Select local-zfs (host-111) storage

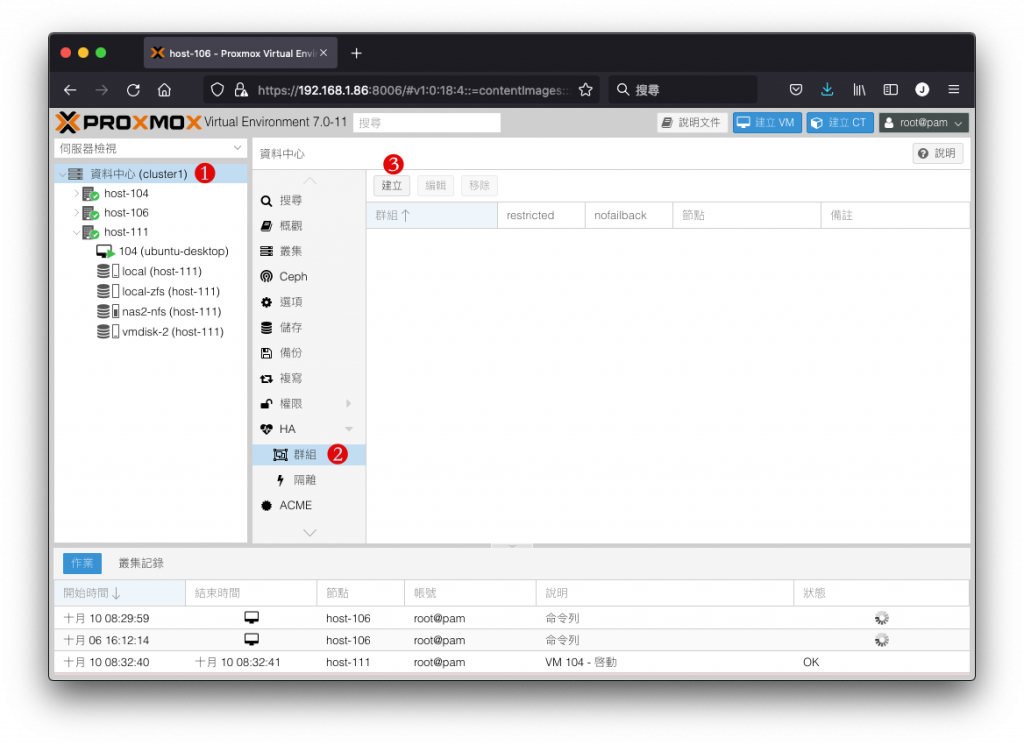tap(171, 292)
